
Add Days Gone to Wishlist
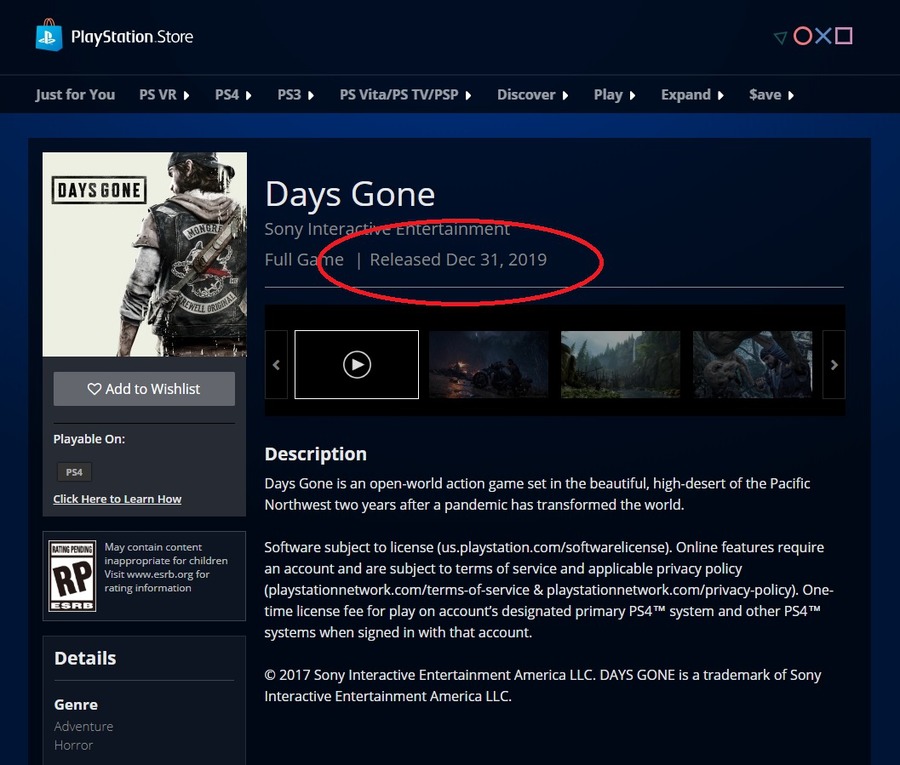click(144, 389)
